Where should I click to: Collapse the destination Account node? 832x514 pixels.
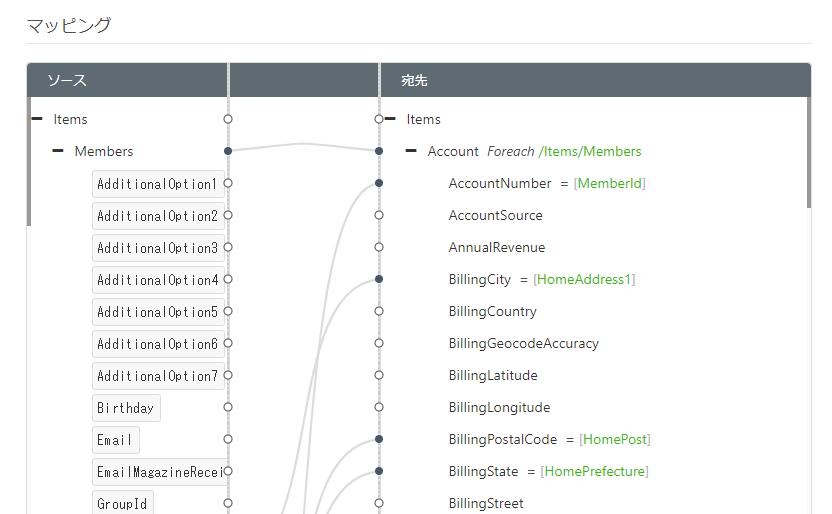(x=411, y=151)
